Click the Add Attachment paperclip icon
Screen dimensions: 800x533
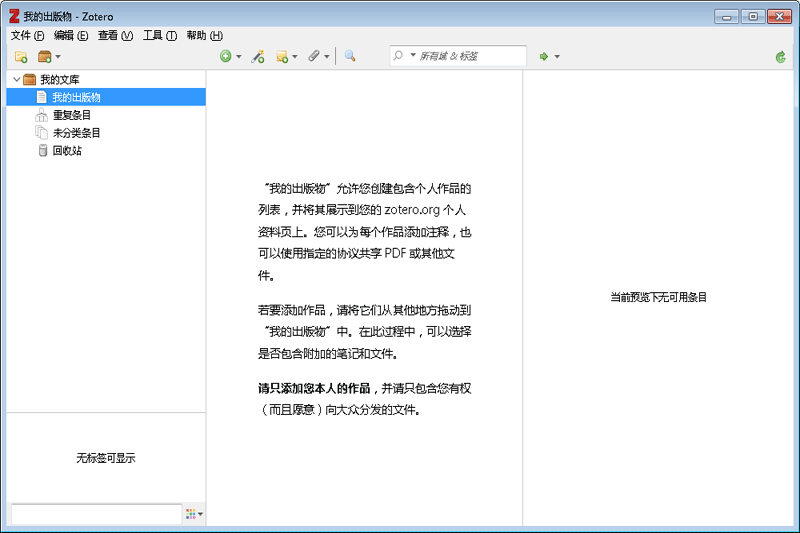[314, 56]
